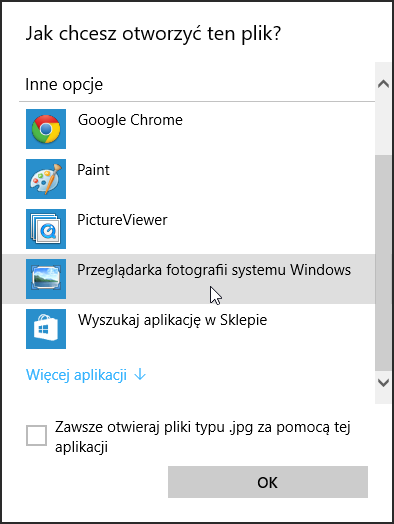
Task: Click the PictureViewer app icon
Action: coord(46,229)
